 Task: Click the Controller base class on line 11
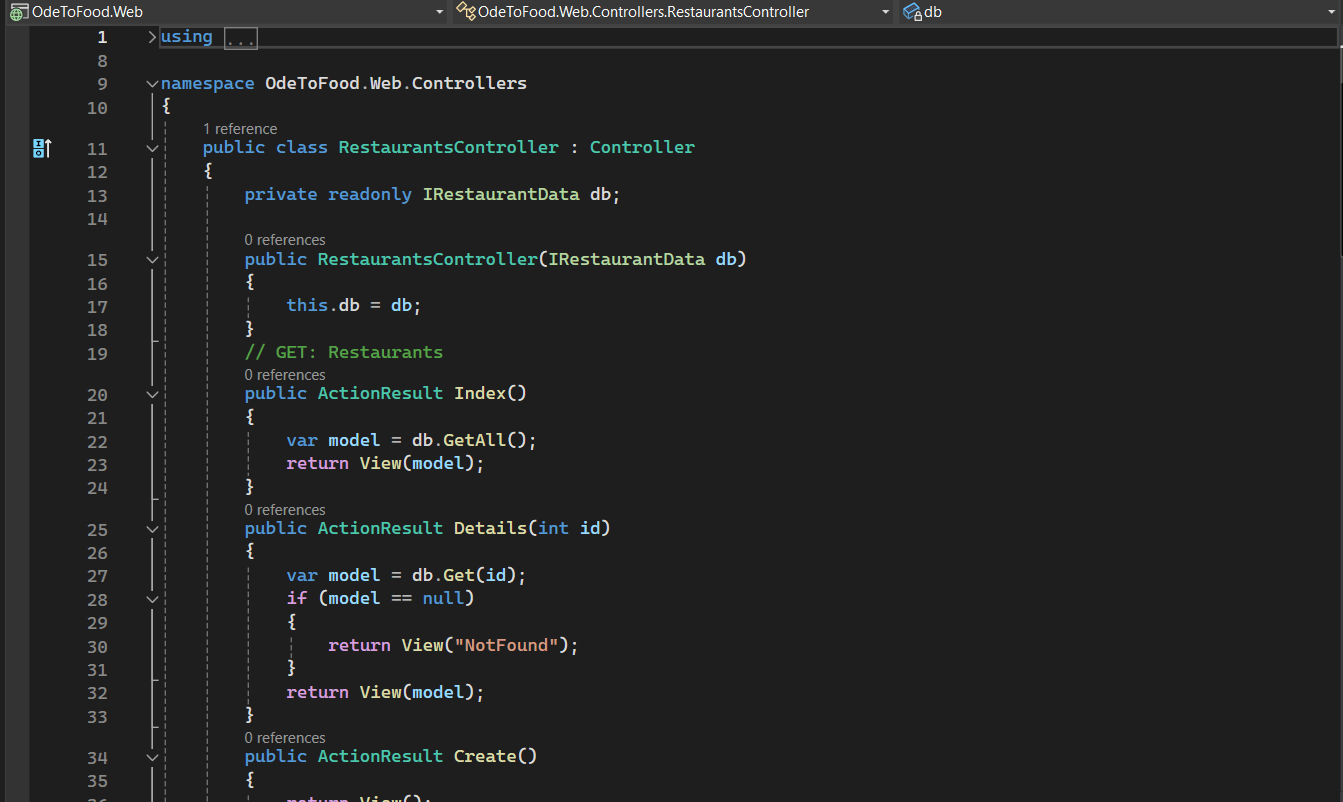coord(642,147)
